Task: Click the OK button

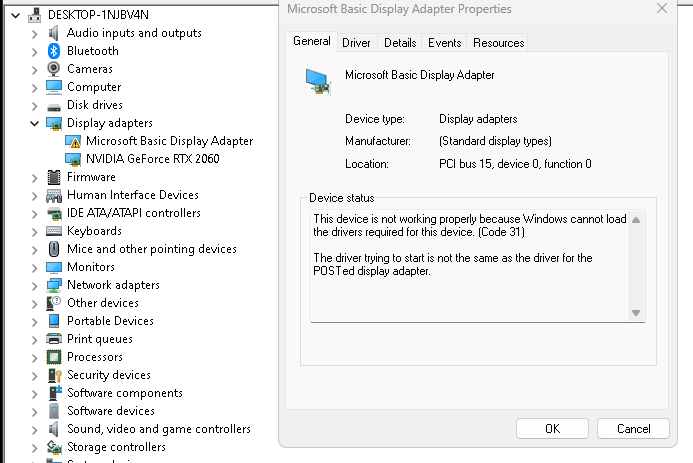Action: click(x=552, y=429)
